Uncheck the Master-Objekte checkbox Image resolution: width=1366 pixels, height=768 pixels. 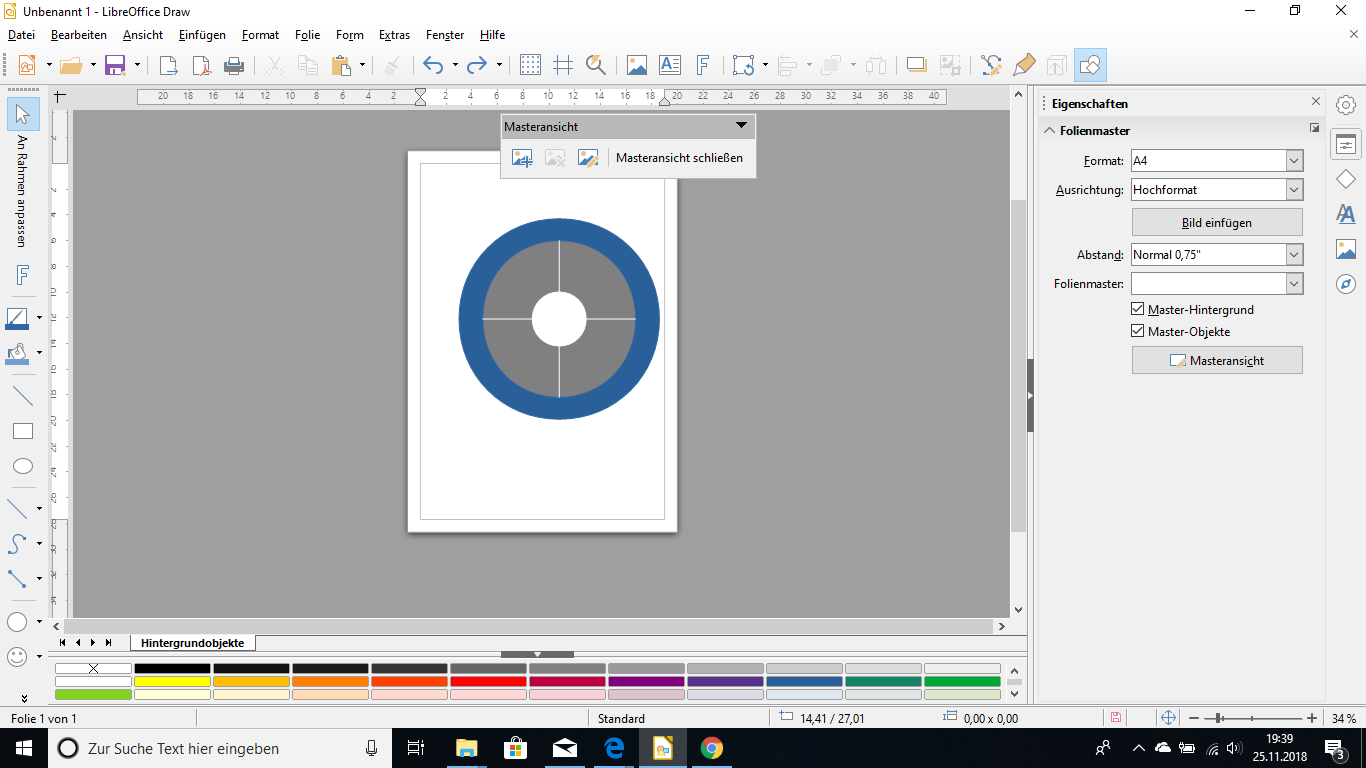(x=1138, y=332)
